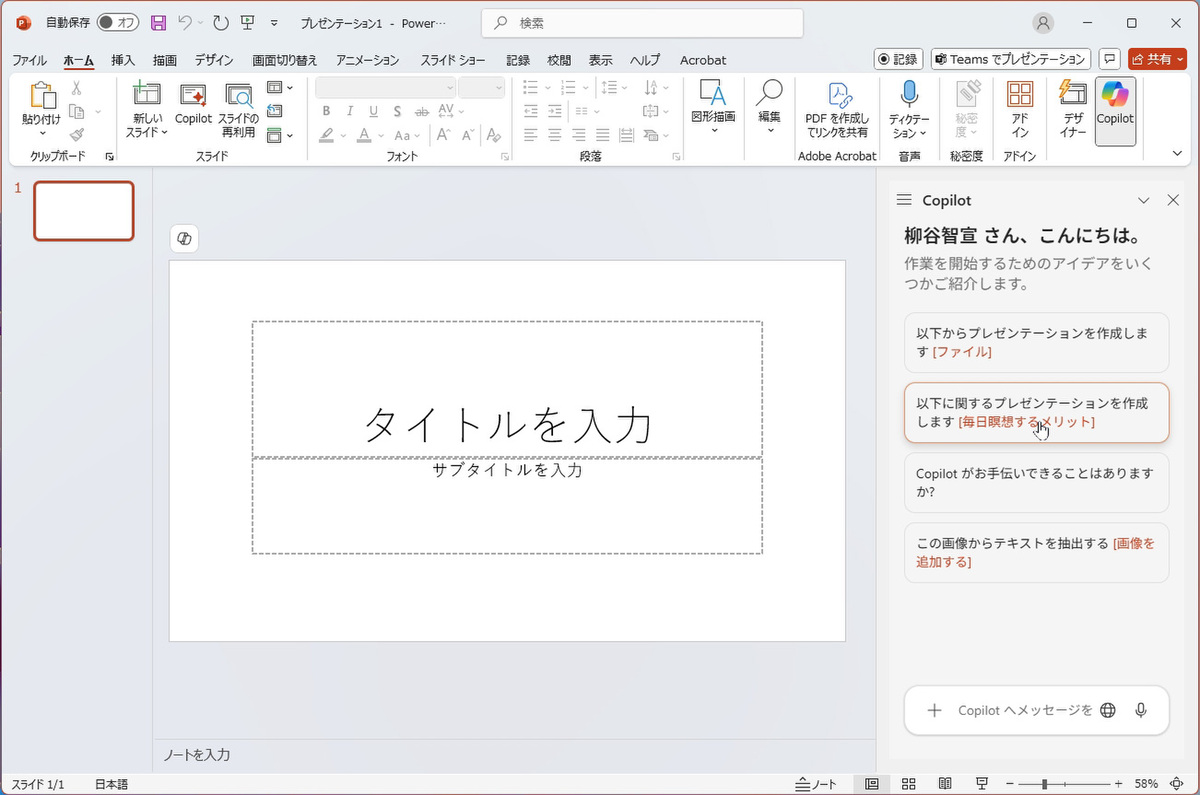The image size is (1200, 795).
Task: Open the Designer (デザイナー) pane
Action: [x=1073, y=101]
